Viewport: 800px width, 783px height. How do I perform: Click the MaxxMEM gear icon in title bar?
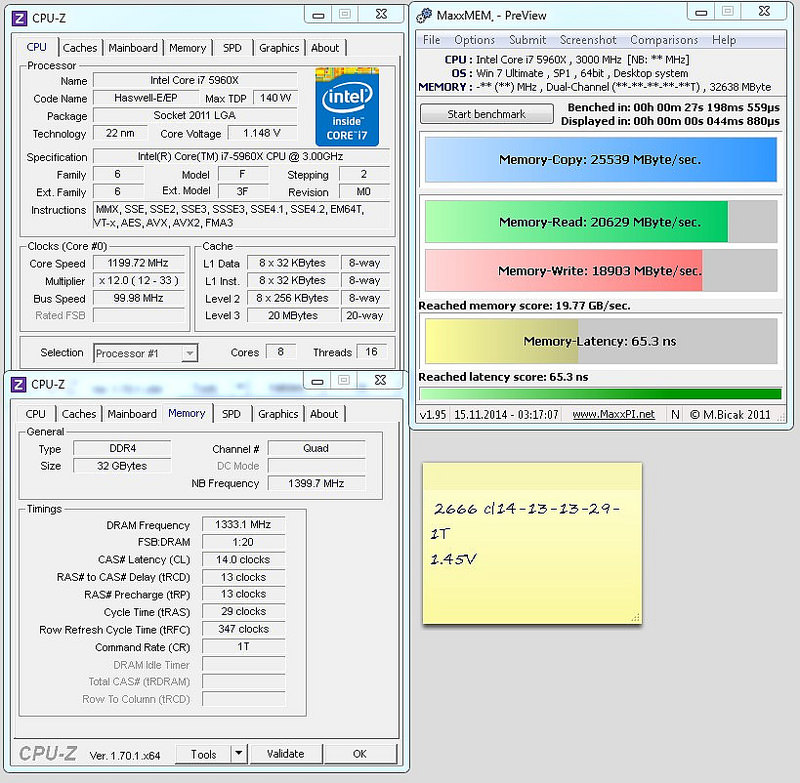(x=423, y=16)
